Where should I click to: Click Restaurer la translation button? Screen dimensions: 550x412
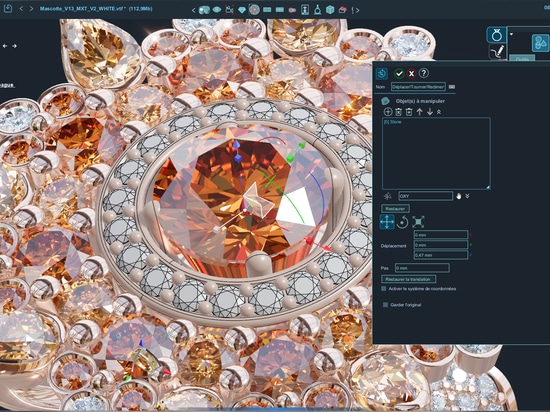point(409,279)
